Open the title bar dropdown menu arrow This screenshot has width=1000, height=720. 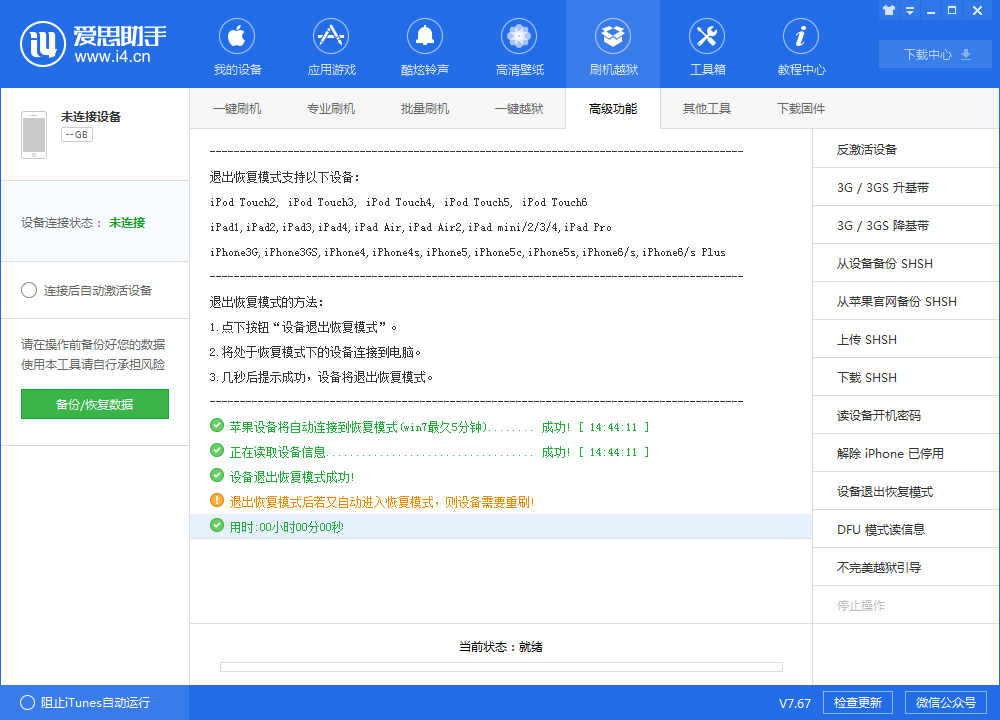pyautogui.click(x=910, y=11)
